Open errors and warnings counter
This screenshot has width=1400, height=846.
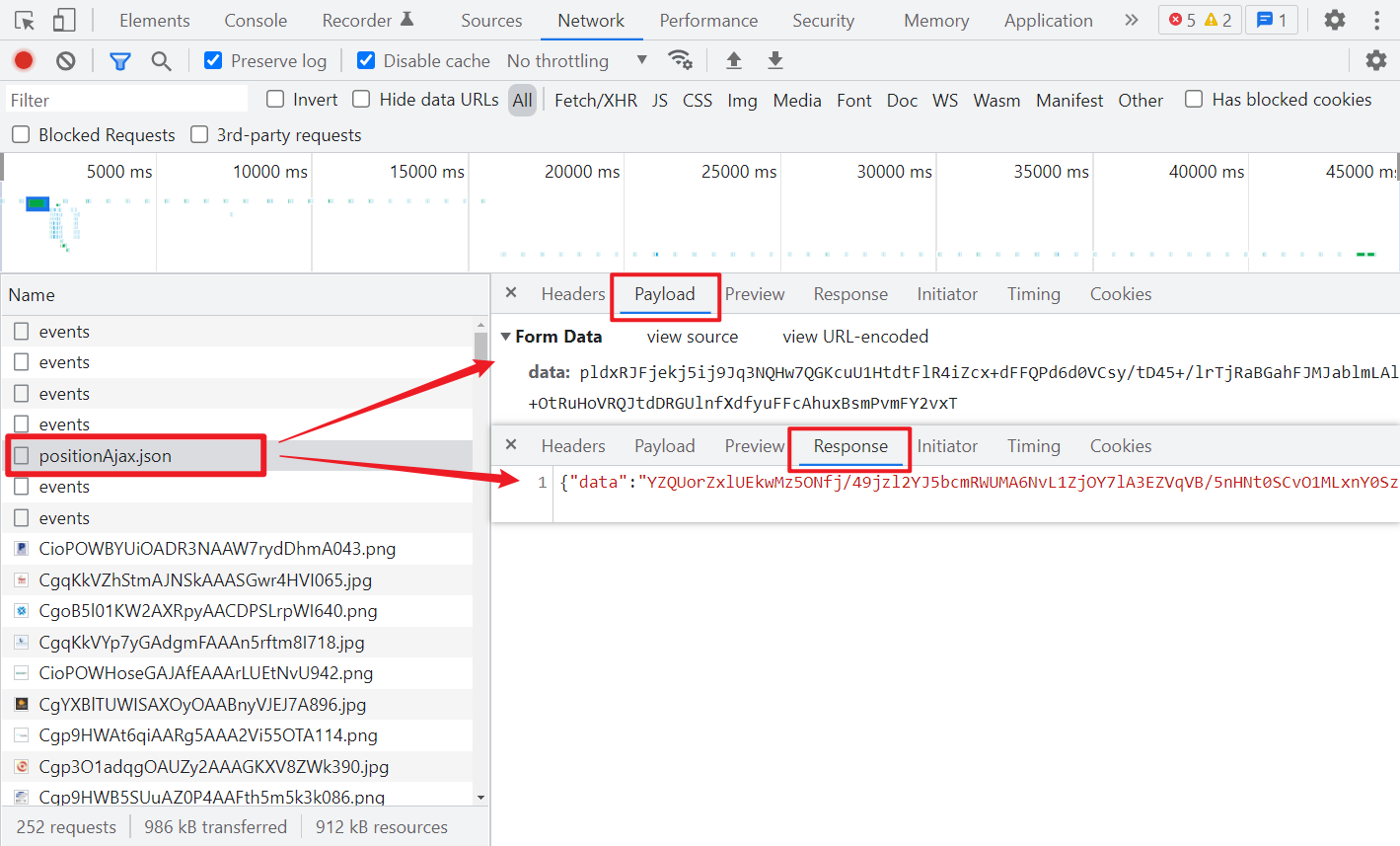pos(1200,20)
